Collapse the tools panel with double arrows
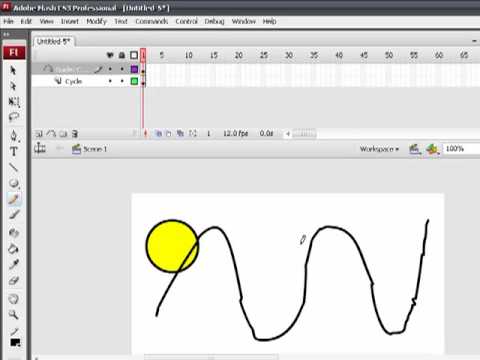Viewport: 480px width, 360px height. coord(6,34)
